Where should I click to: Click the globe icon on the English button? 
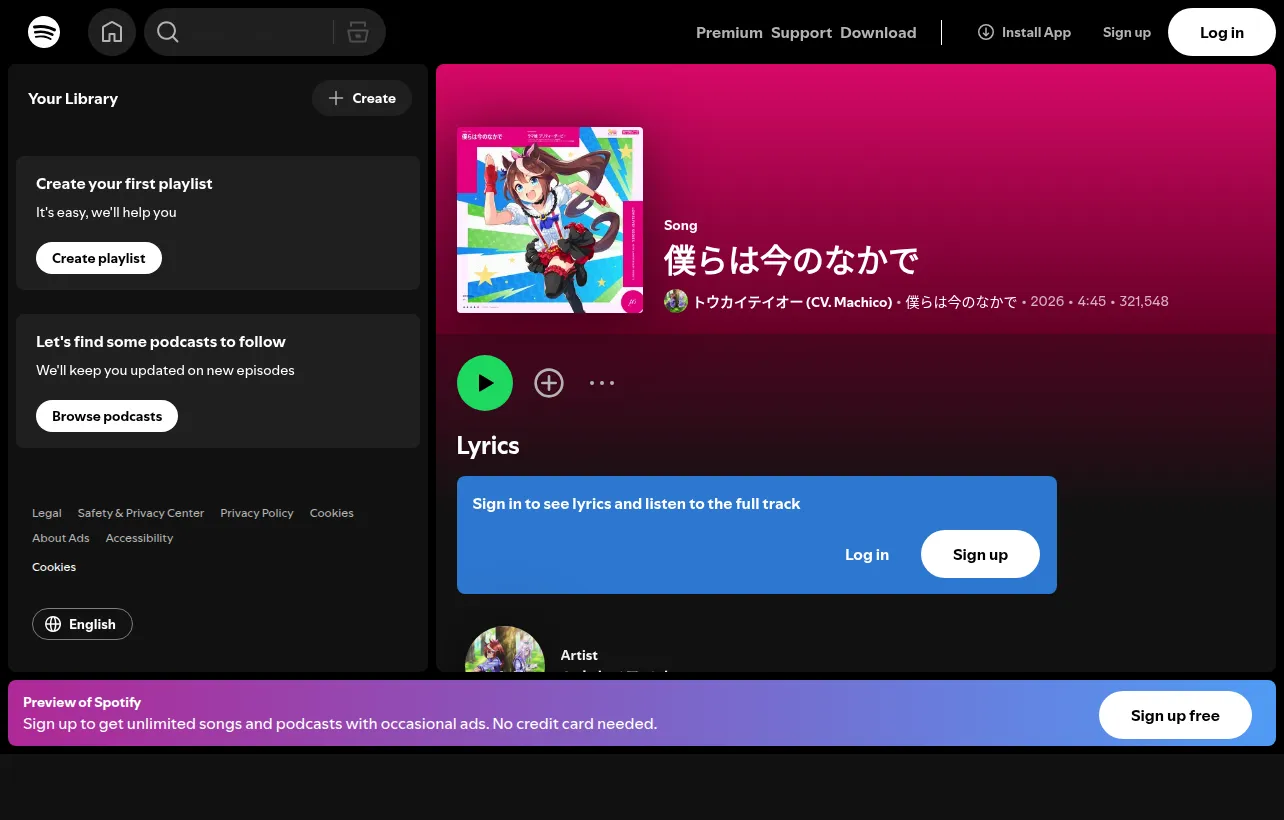pyautogui.click(x=53, y=624)
